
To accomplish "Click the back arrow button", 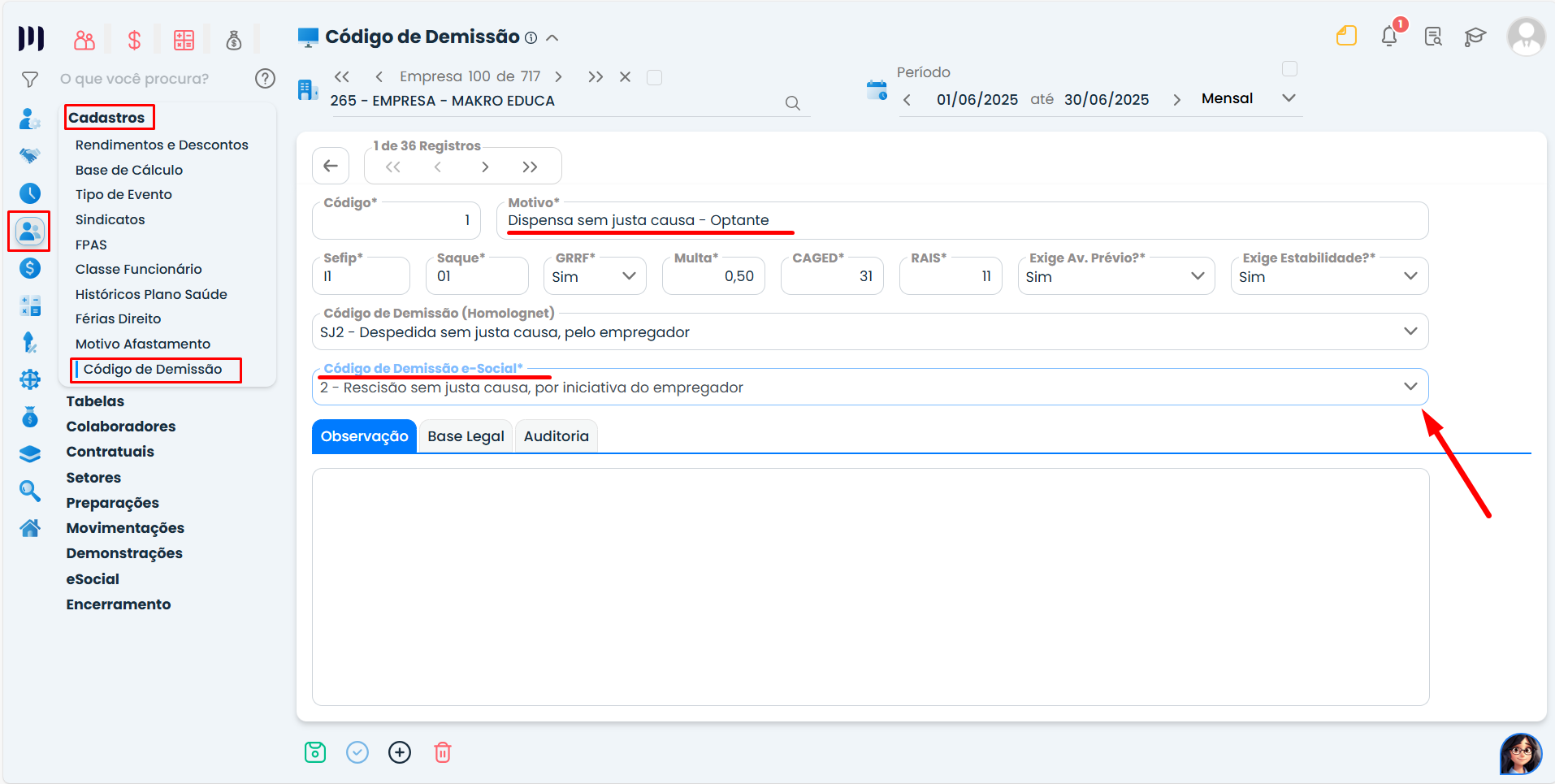I will pos(331,167).
